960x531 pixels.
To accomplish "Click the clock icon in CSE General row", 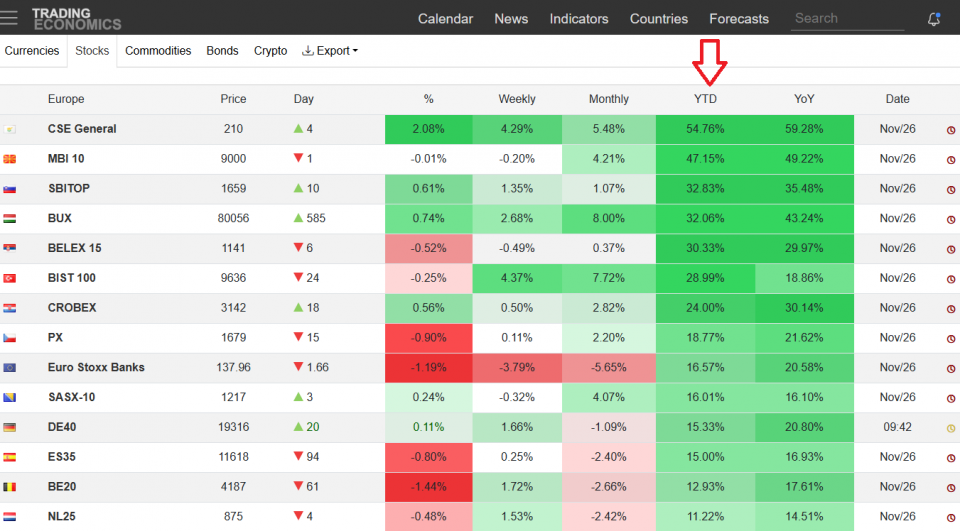I will [951, 130].
